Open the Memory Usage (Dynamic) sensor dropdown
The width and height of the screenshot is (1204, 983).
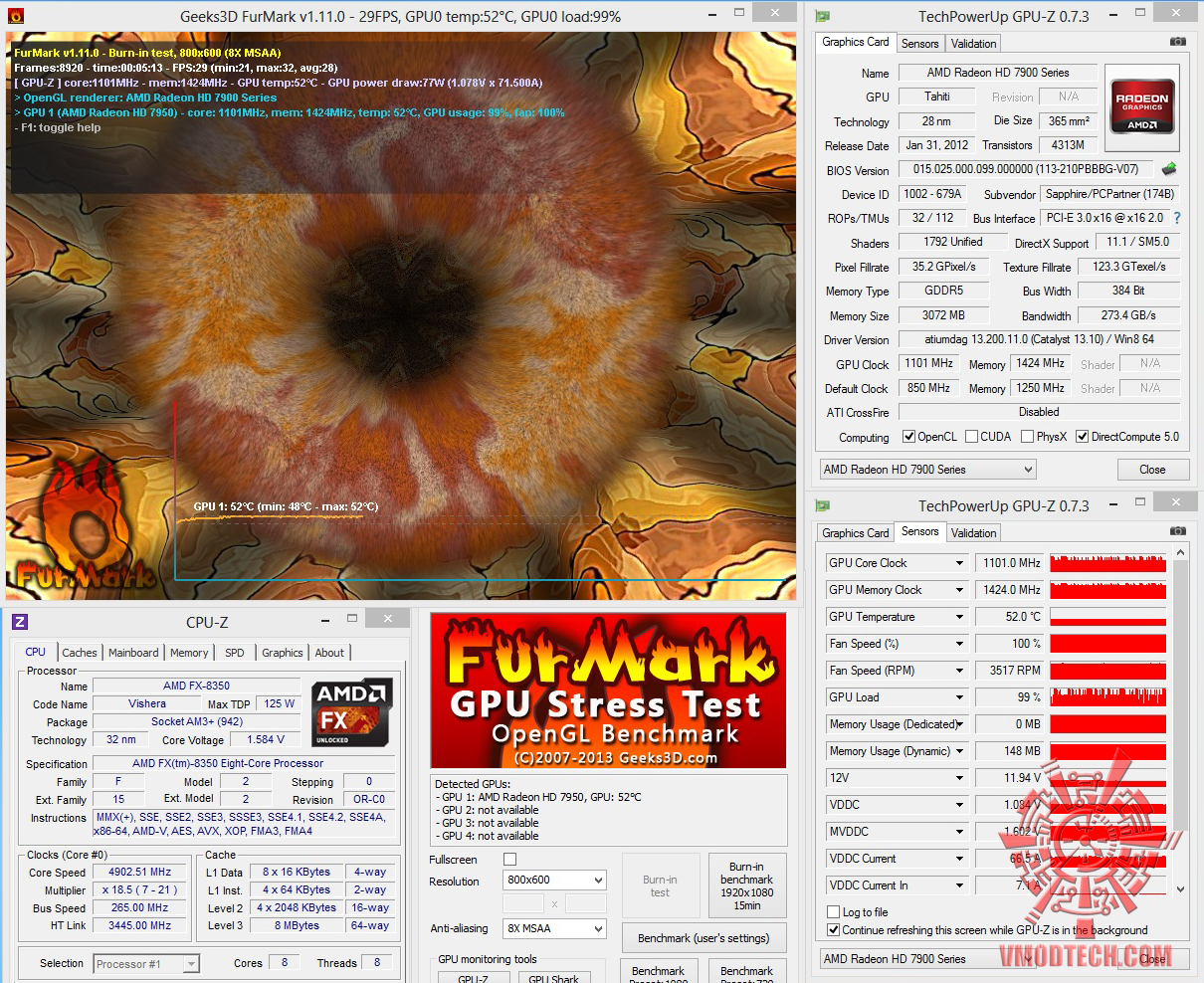pos(896,751)
